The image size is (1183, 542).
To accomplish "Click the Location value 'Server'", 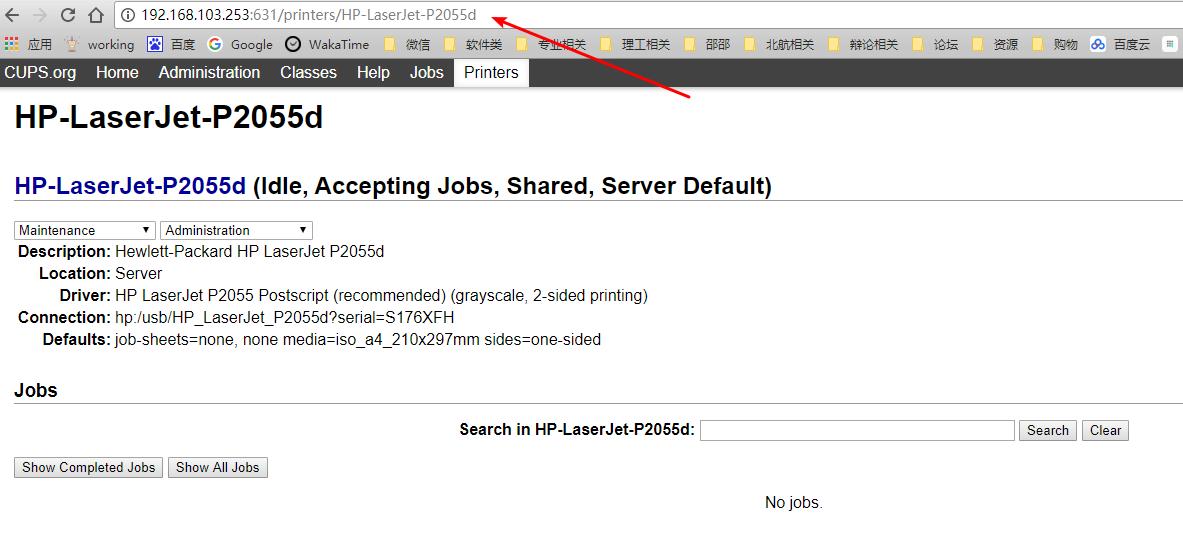I will click(138, 273).
